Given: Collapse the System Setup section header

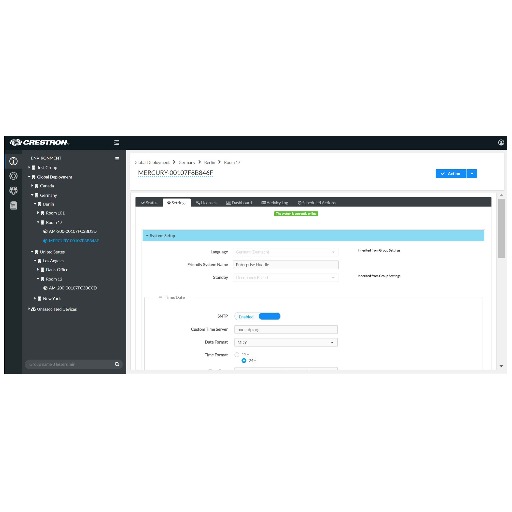Looking at the screenshot, I should click(x=313, y=236).
